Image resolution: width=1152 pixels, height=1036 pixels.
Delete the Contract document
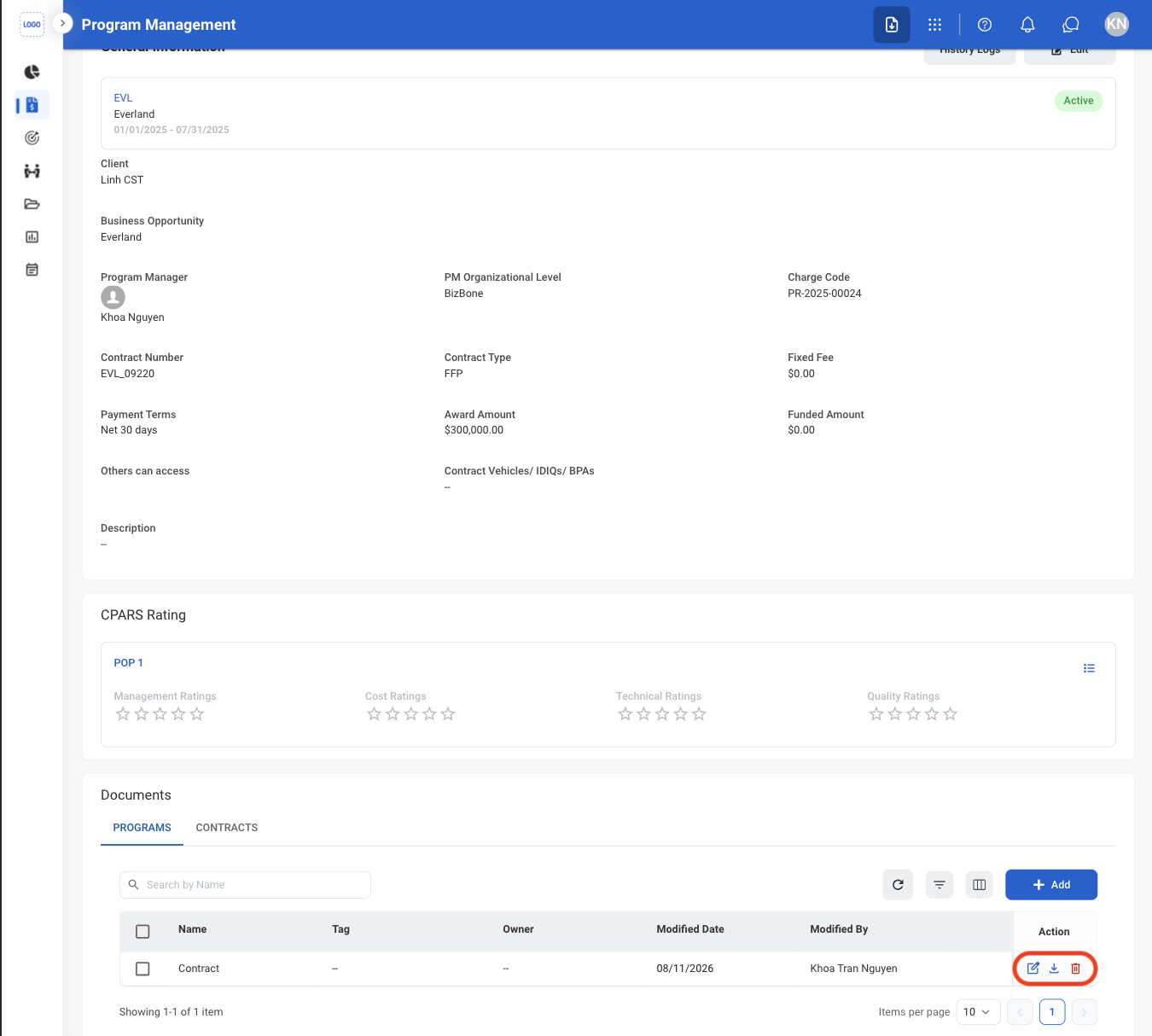(x=1075, y=969)
